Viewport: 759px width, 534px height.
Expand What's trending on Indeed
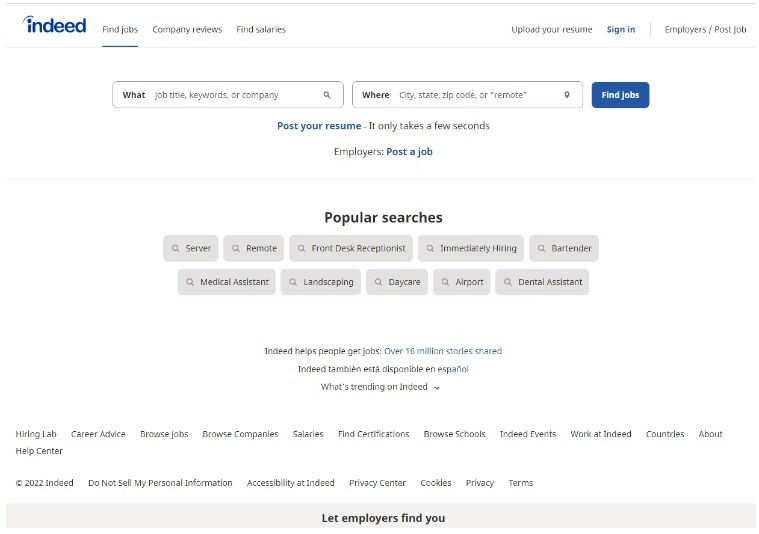pyautogui.click(x=380, y=387)
